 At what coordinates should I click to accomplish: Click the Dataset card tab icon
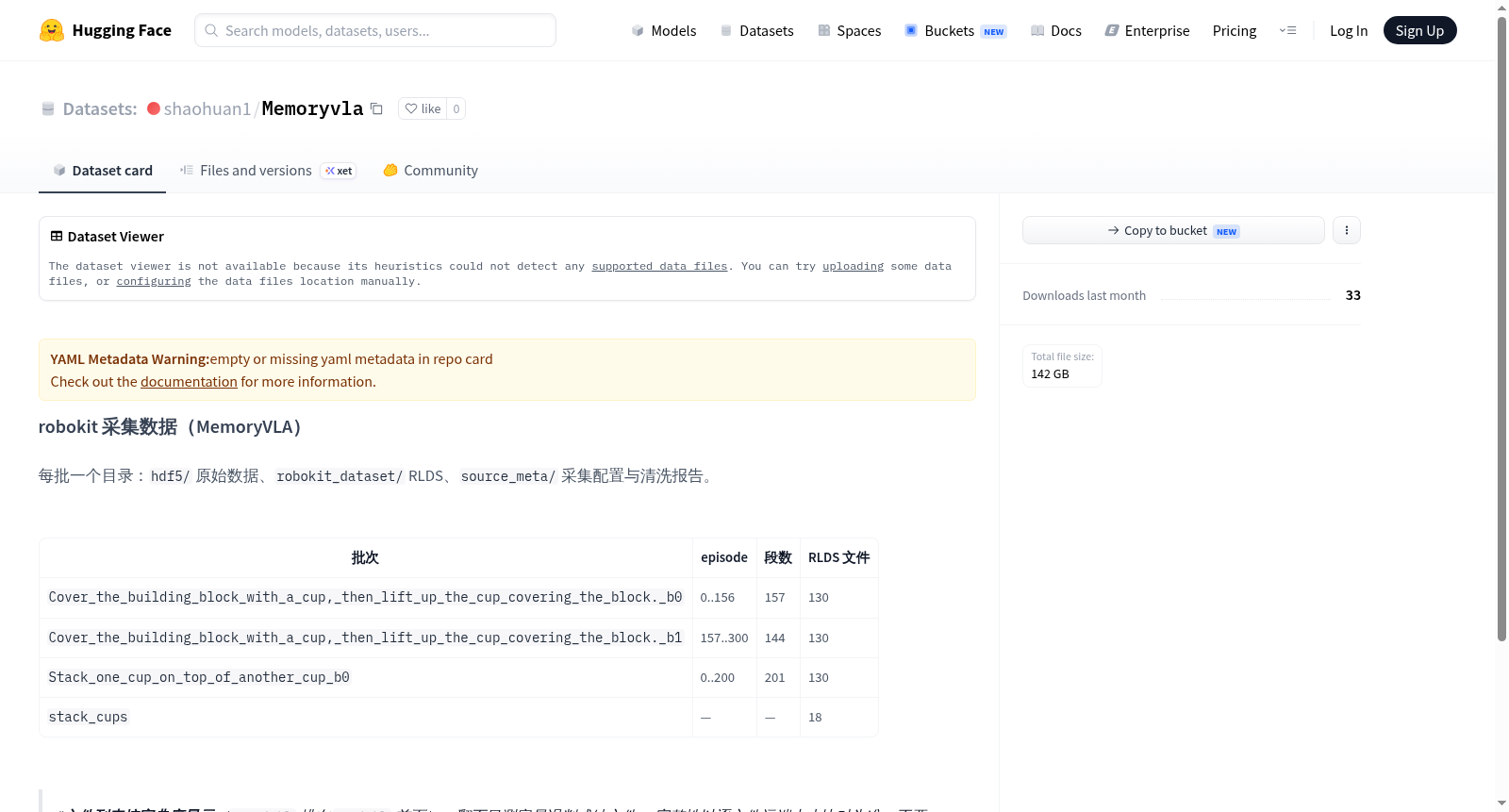point(59,170)
